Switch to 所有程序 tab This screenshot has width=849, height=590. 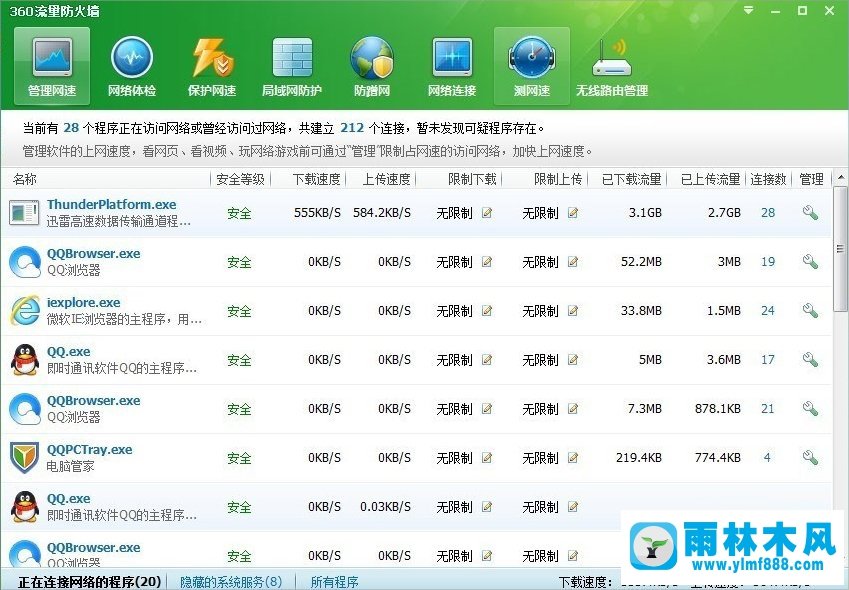pos(335,582)
